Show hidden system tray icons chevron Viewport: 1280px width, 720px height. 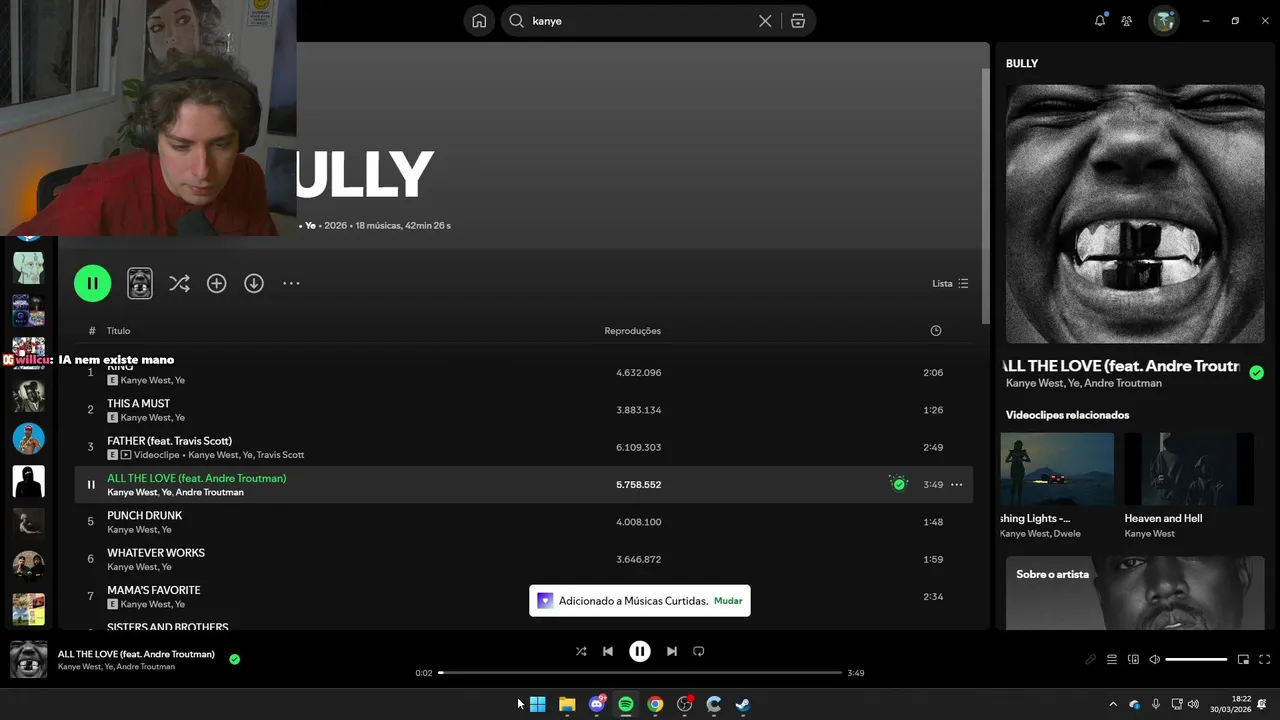(x=1113, y=704)
